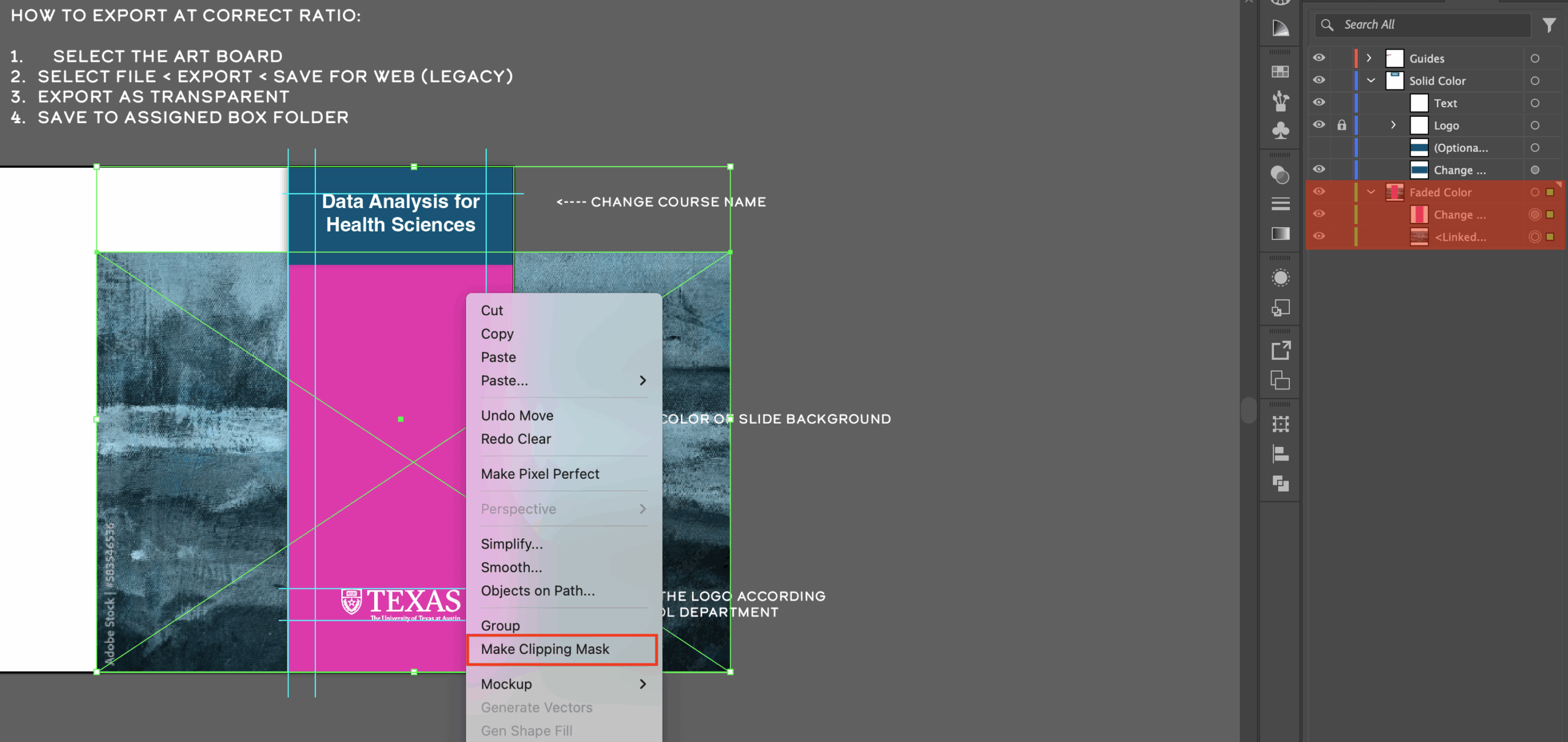
Task: Open the Graphic Styles panel icon
Action: point(1280,308)
